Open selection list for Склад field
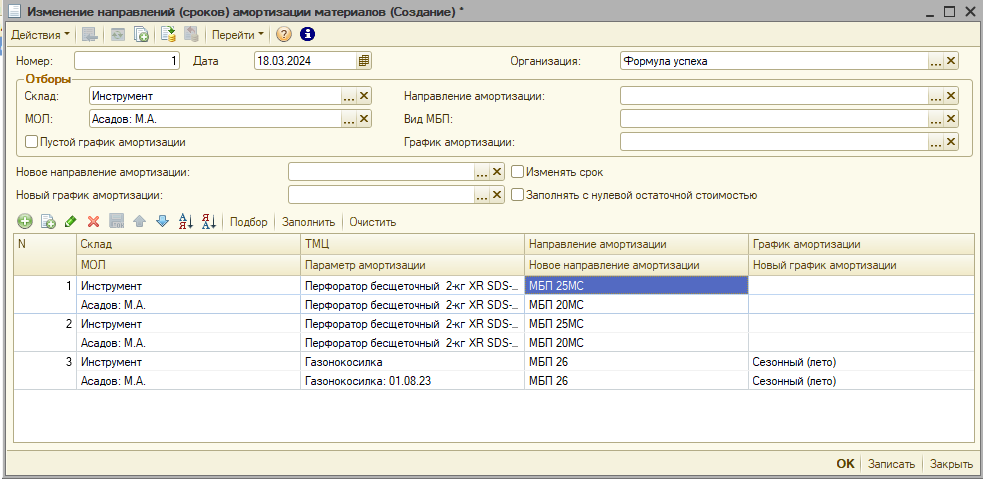Image resolution: width=983 pixels, height=479 pixels. pos(348,96)
